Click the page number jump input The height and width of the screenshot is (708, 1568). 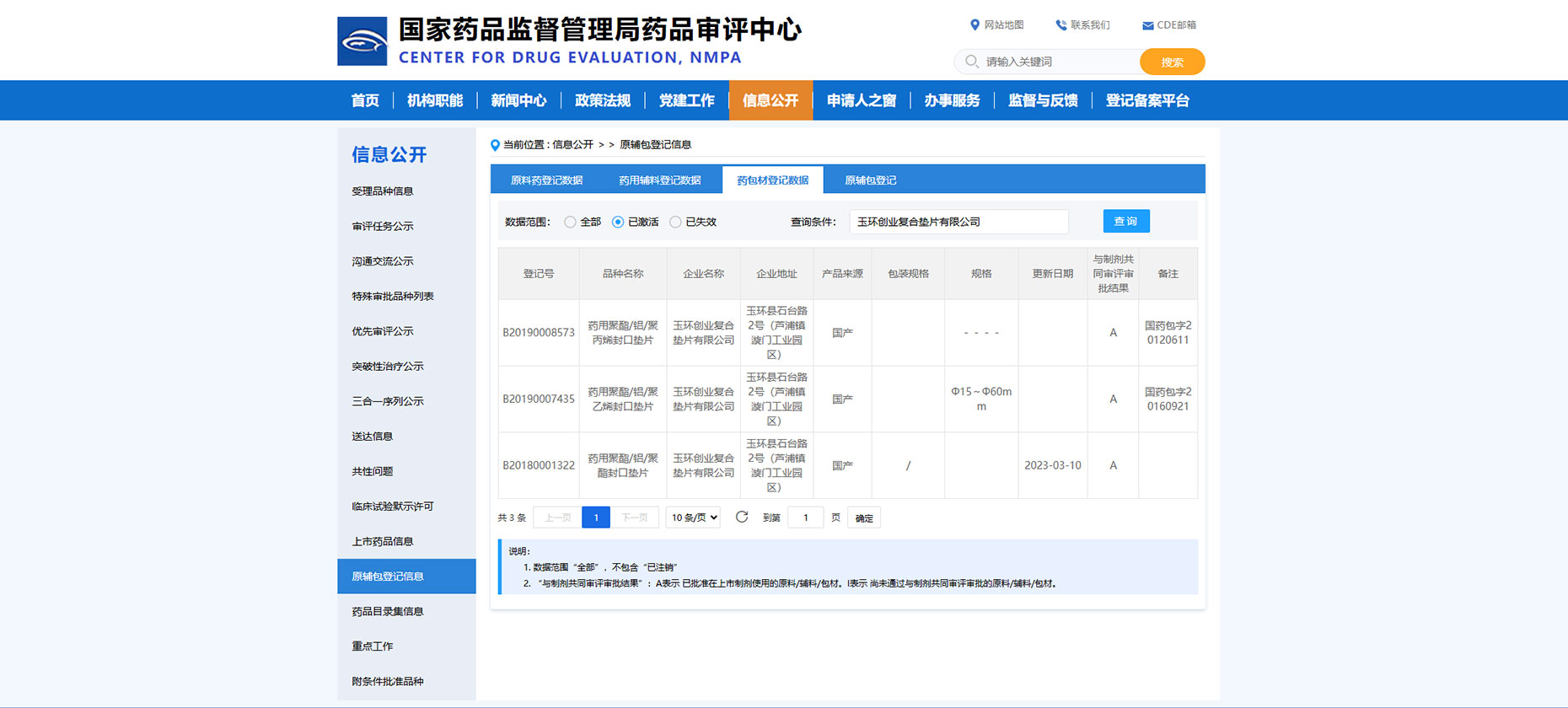pyautogui.click(x=806, y=518)
